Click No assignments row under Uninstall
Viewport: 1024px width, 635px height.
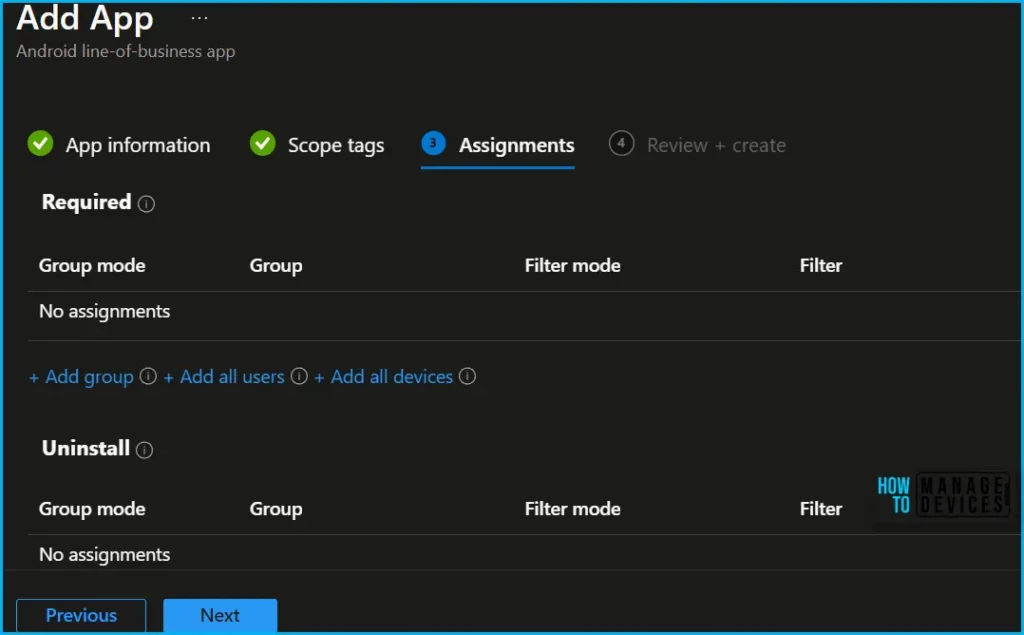click(525, 553)
